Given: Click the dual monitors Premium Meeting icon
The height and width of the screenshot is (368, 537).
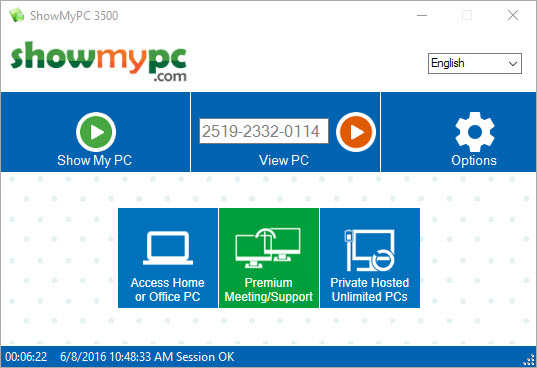Looking at the screenshot, I should click(268, 248).
